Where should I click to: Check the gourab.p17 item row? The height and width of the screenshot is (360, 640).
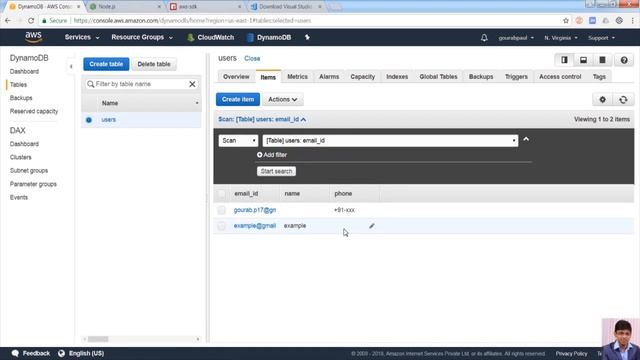click(x=221, y=210)
